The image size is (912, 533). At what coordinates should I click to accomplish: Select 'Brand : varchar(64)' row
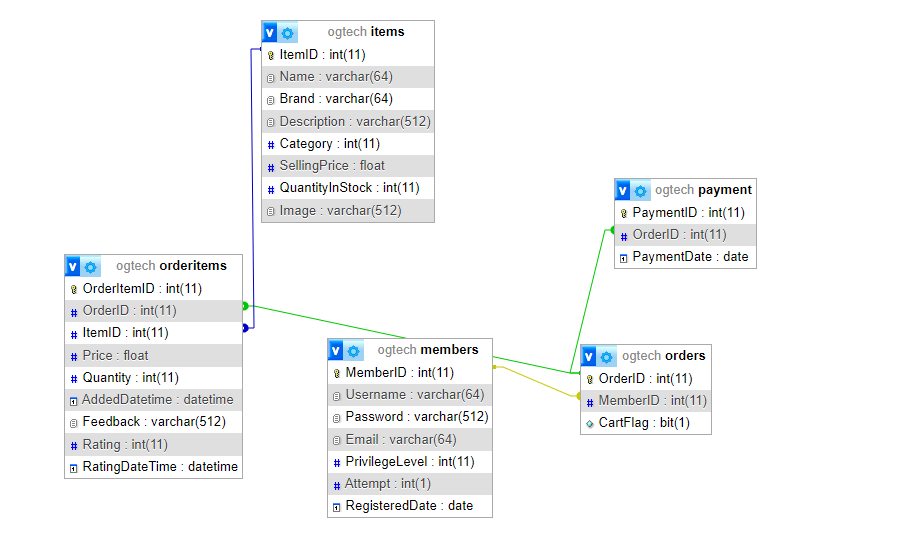(348, 99)
